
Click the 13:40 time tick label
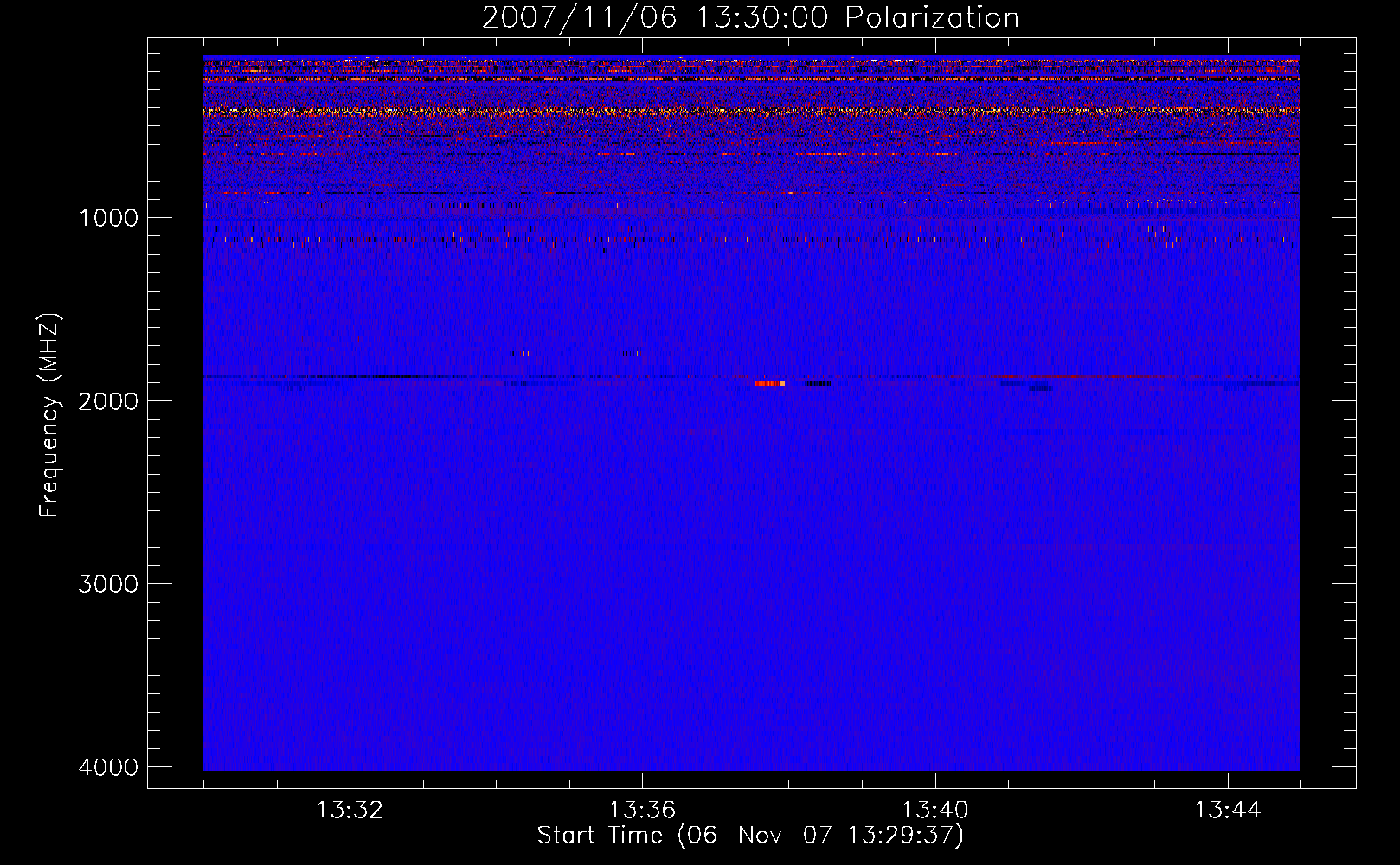coord(934,811)
